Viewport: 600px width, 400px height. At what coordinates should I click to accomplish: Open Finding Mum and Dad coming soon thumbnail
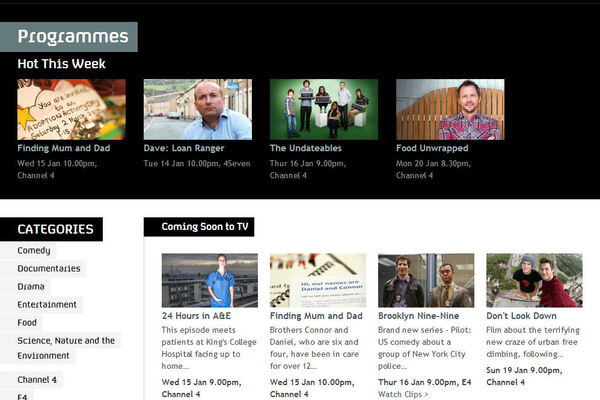[318, 280]
